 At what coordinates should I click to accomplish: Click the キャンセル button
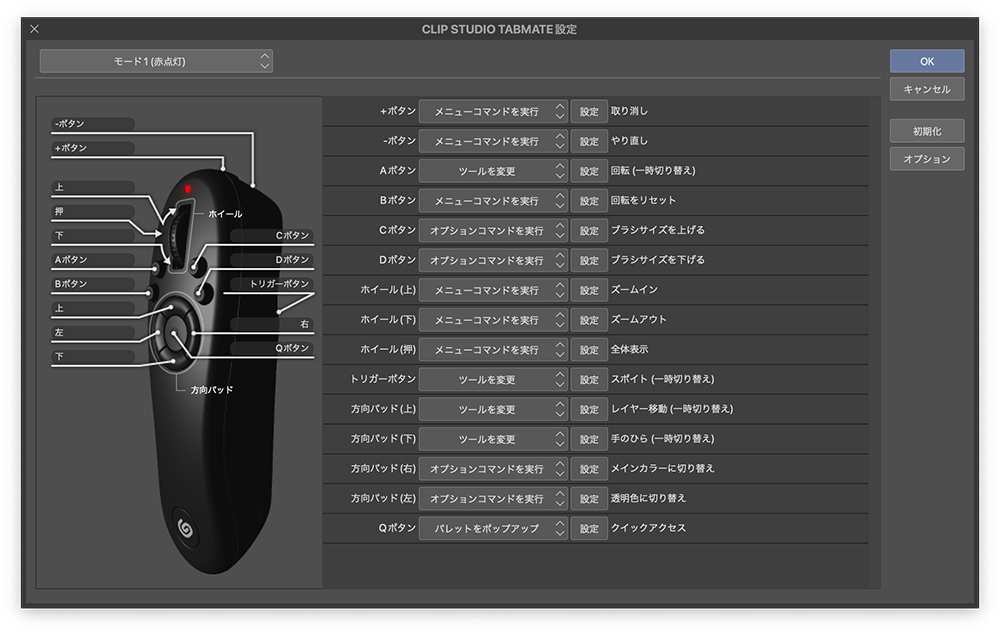[x=927, y=89]
